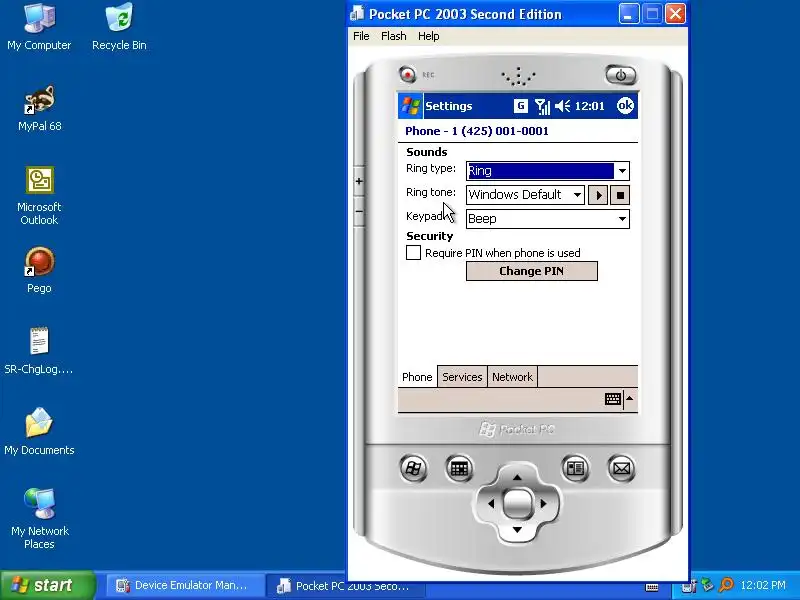Select the Recycle Bin icon

point(119,26)
